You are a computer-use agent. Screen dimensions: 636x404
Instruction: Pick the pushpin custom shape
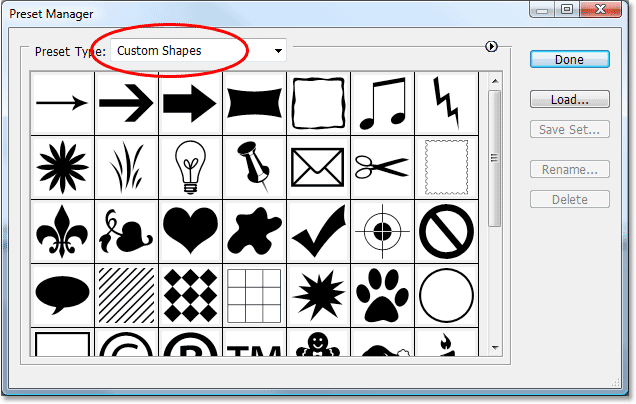click(x=254, y=166)
